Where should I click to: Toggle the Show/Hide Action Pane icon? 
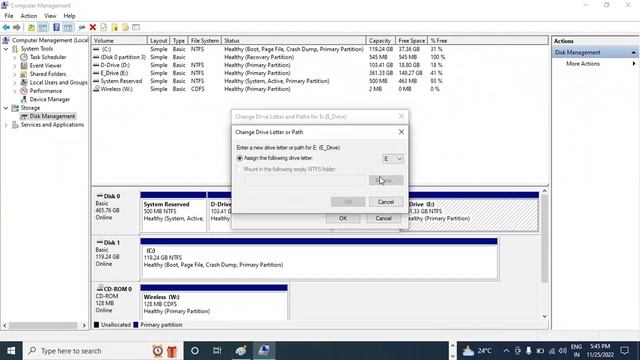tap(68, 27)
